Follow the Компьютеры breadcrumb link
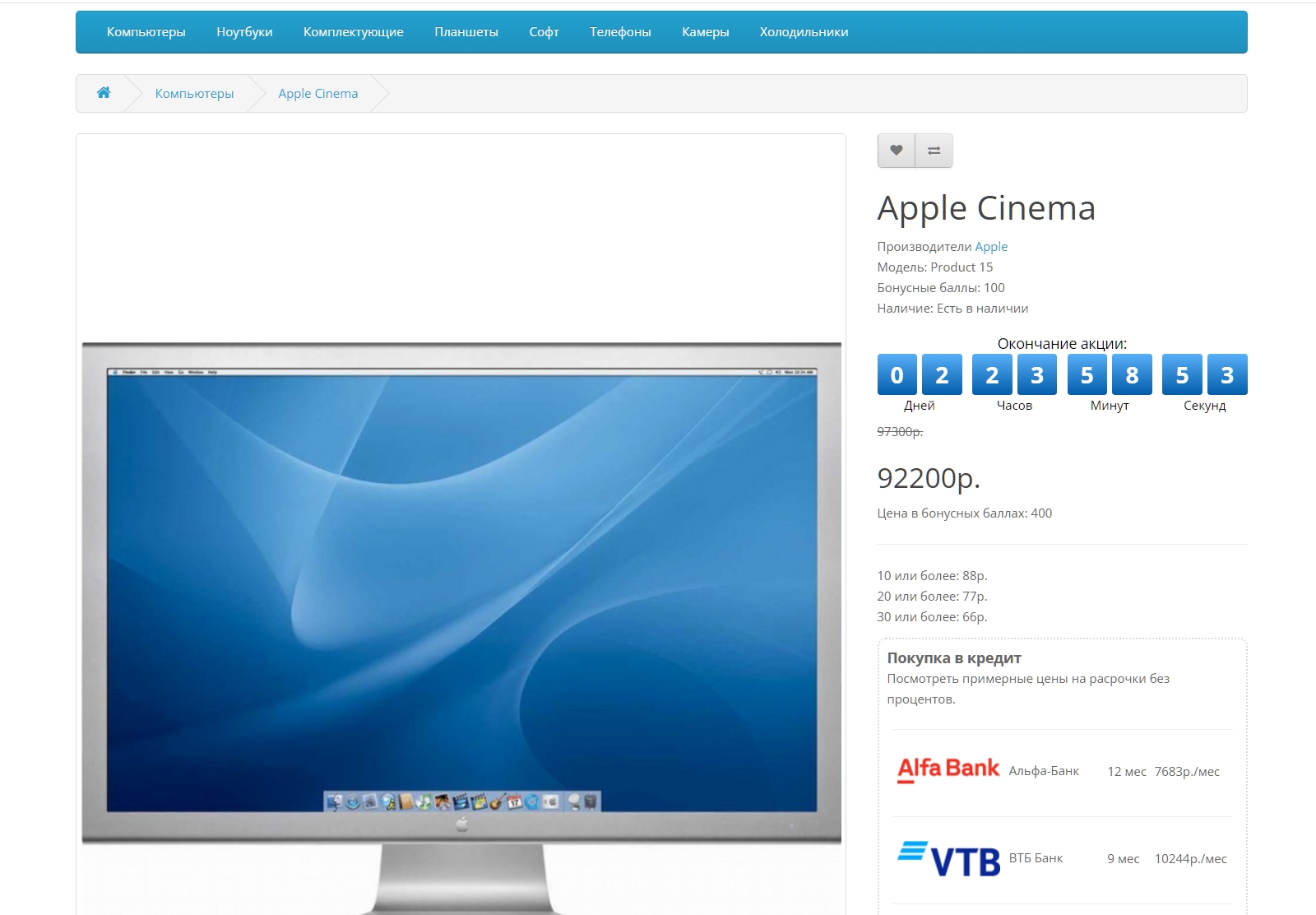This screenshot has height=915, width=1316. coord(194,94)
